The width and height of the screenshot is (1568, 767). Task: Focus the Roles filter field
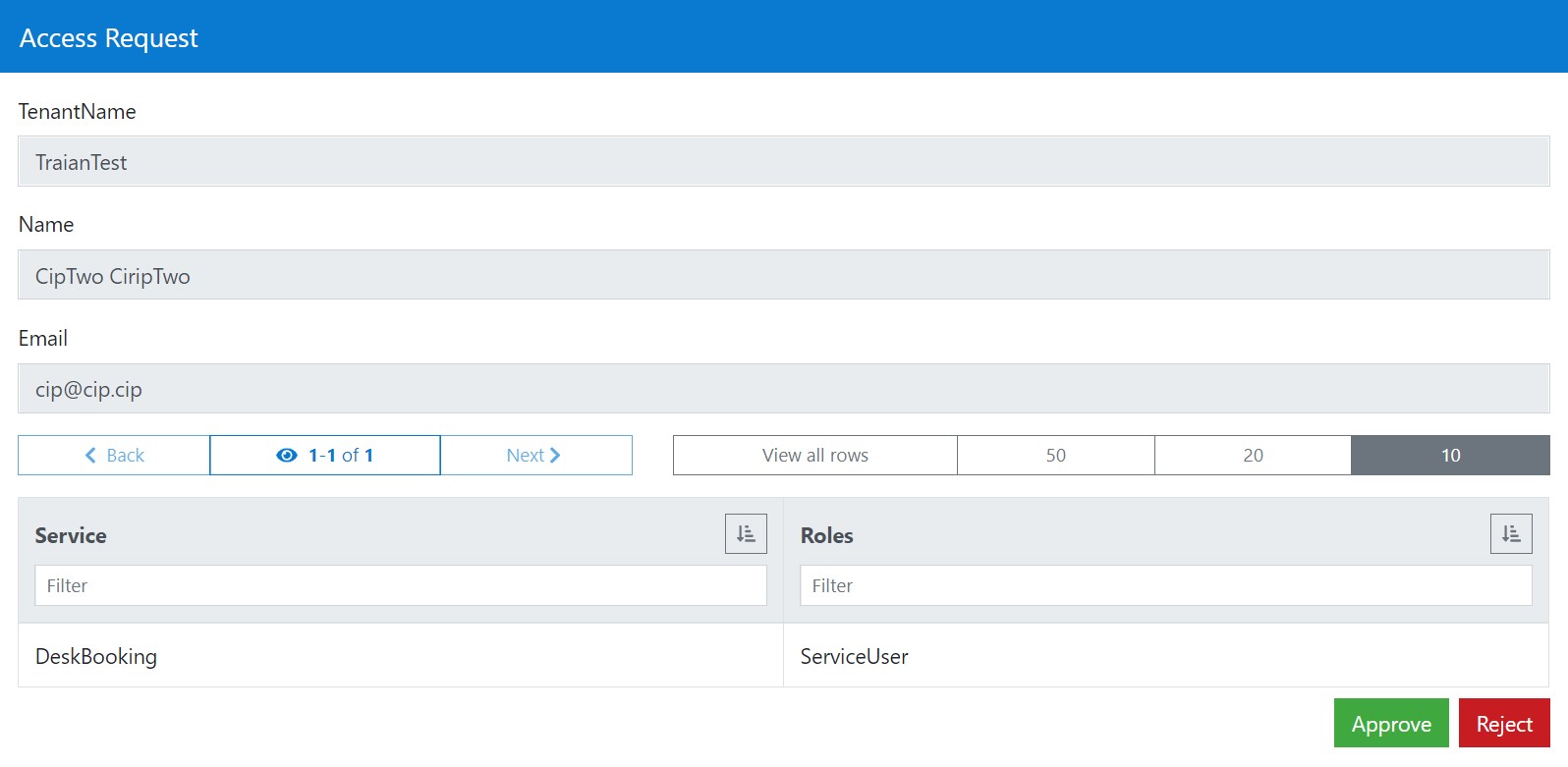tap(1166, 585)
